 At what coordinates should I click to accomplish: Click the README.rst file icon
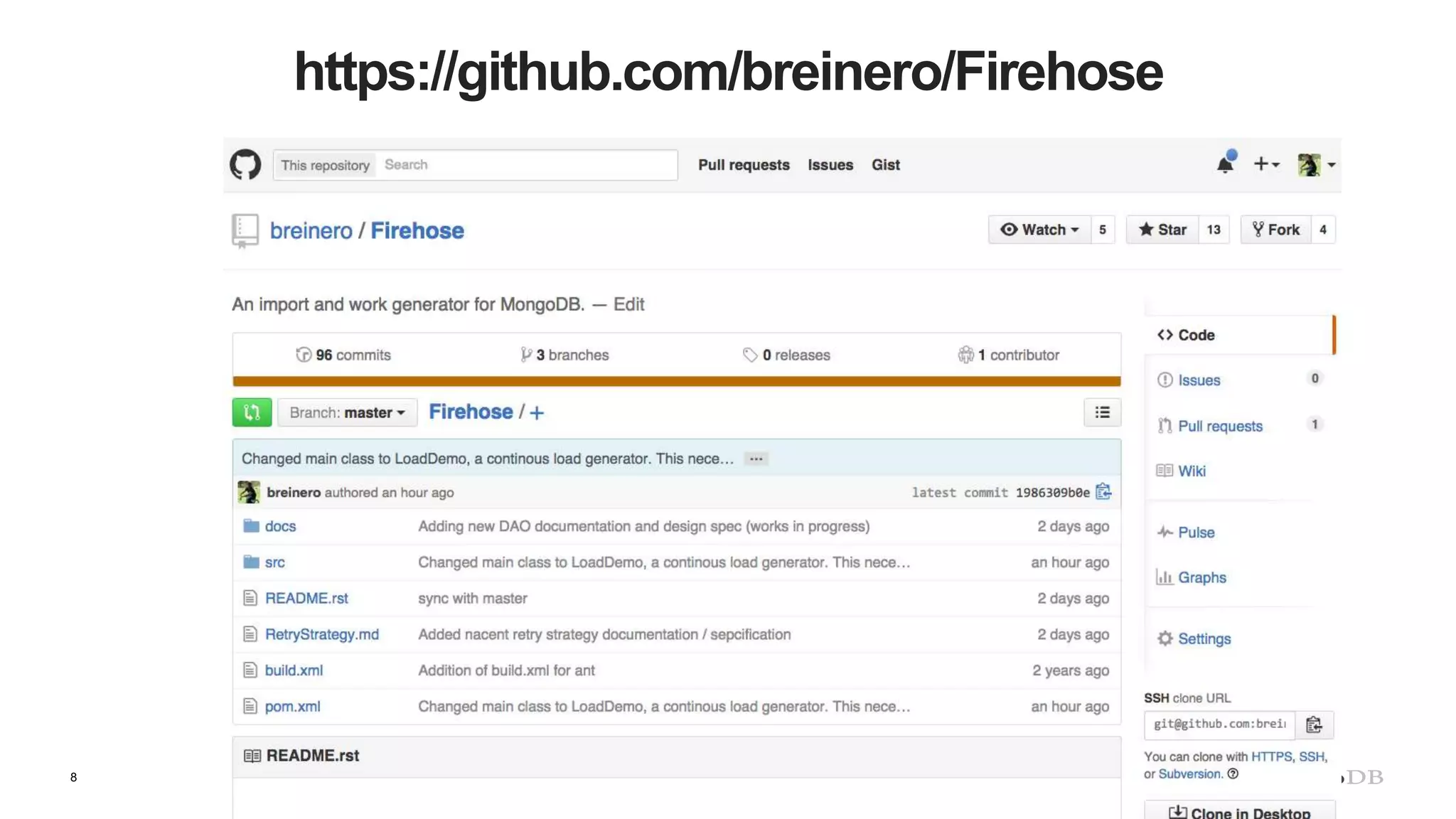pos(250,598)
